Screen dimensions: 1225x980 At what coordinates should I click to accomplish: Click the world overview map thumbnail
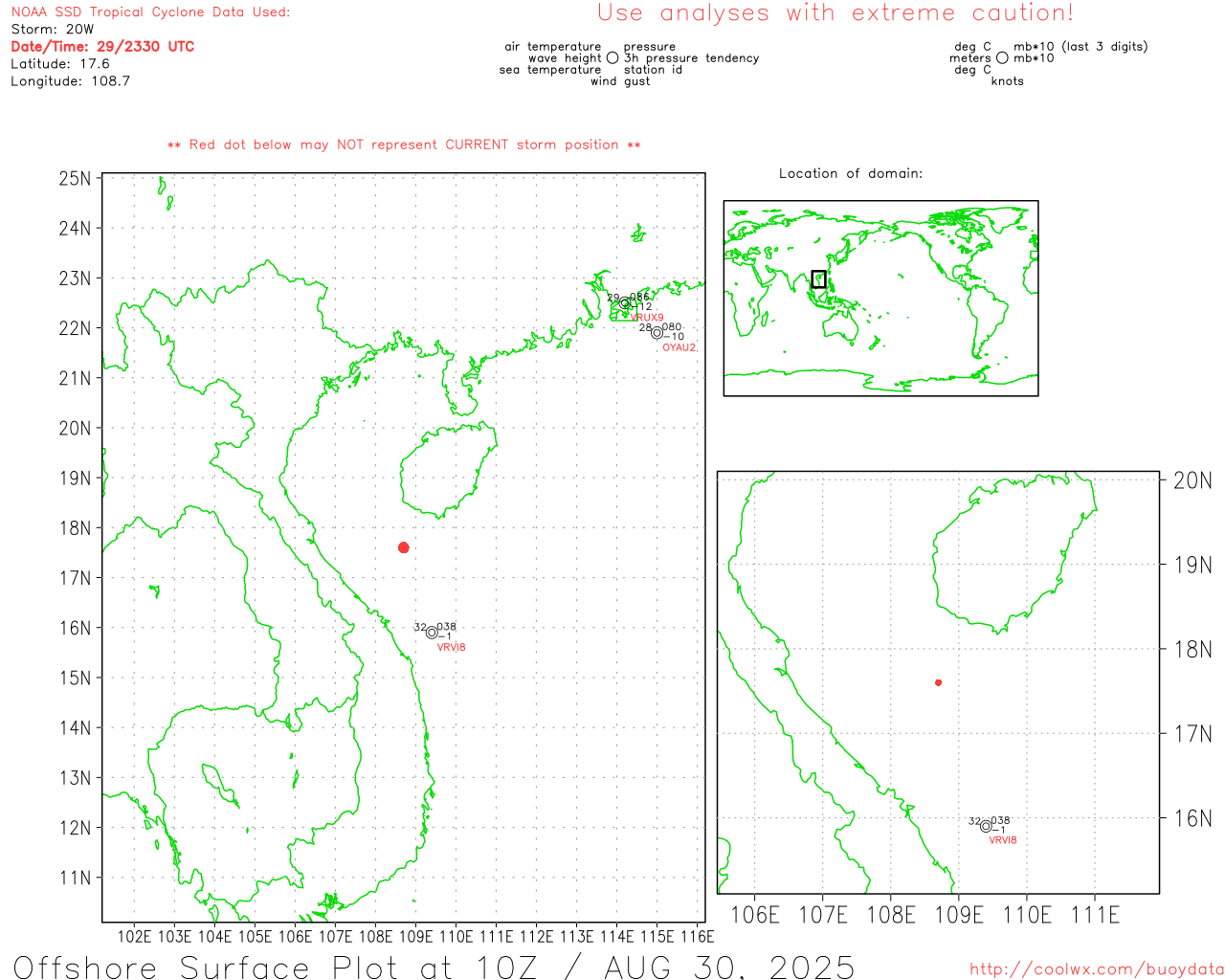[880, 299]
